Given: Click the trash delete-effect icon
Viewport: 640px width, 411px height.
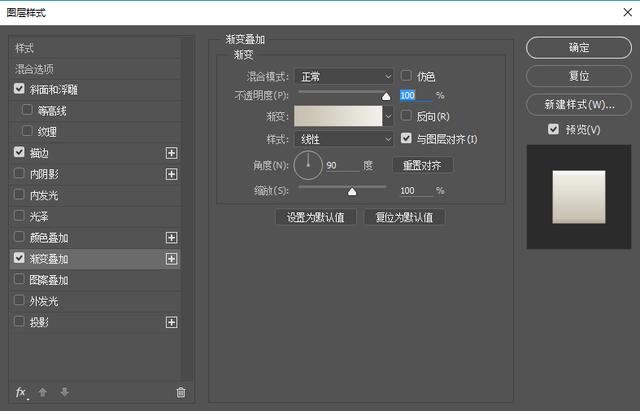Looking at the screenshot, I should pyautogui.click(x=180, y=392).
